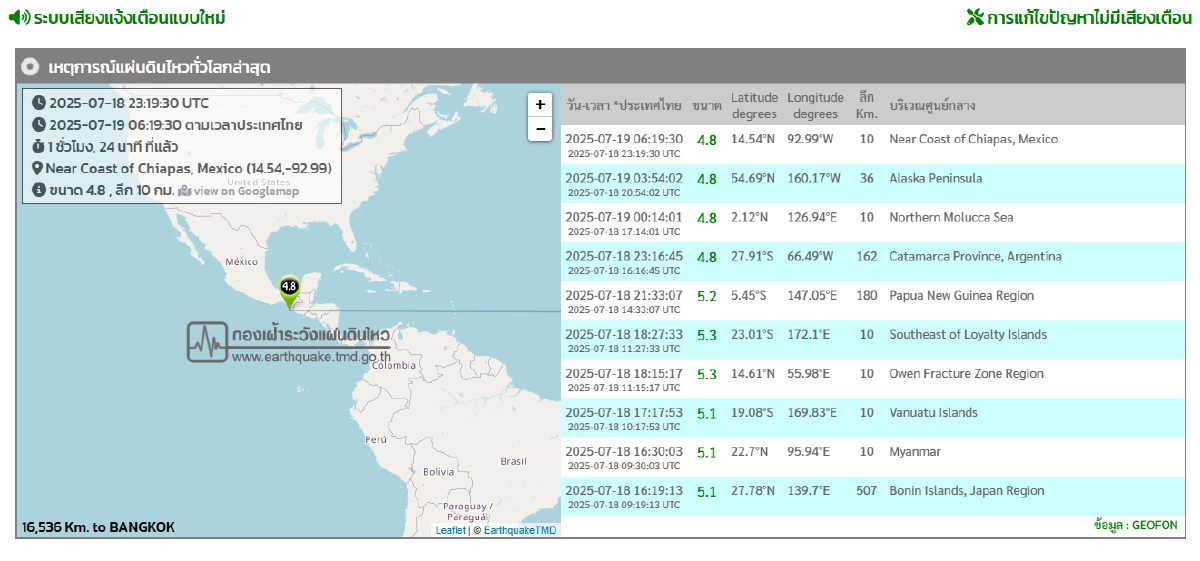Screen dimensions: 1200x561
Task: Open the Leaflet attribution link
Action: [x=450, y=530]
